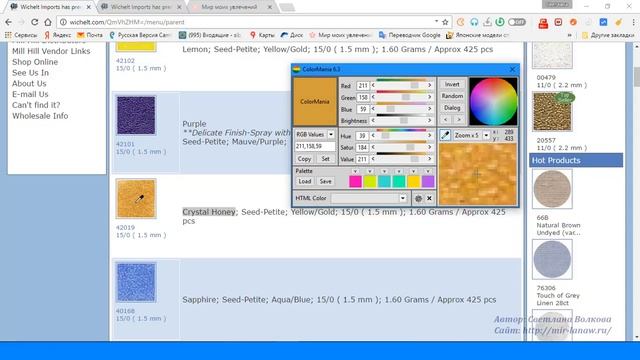Click the Mill Hill Vendor Links link
Screen dimensions: 640x360
point(51,51)
